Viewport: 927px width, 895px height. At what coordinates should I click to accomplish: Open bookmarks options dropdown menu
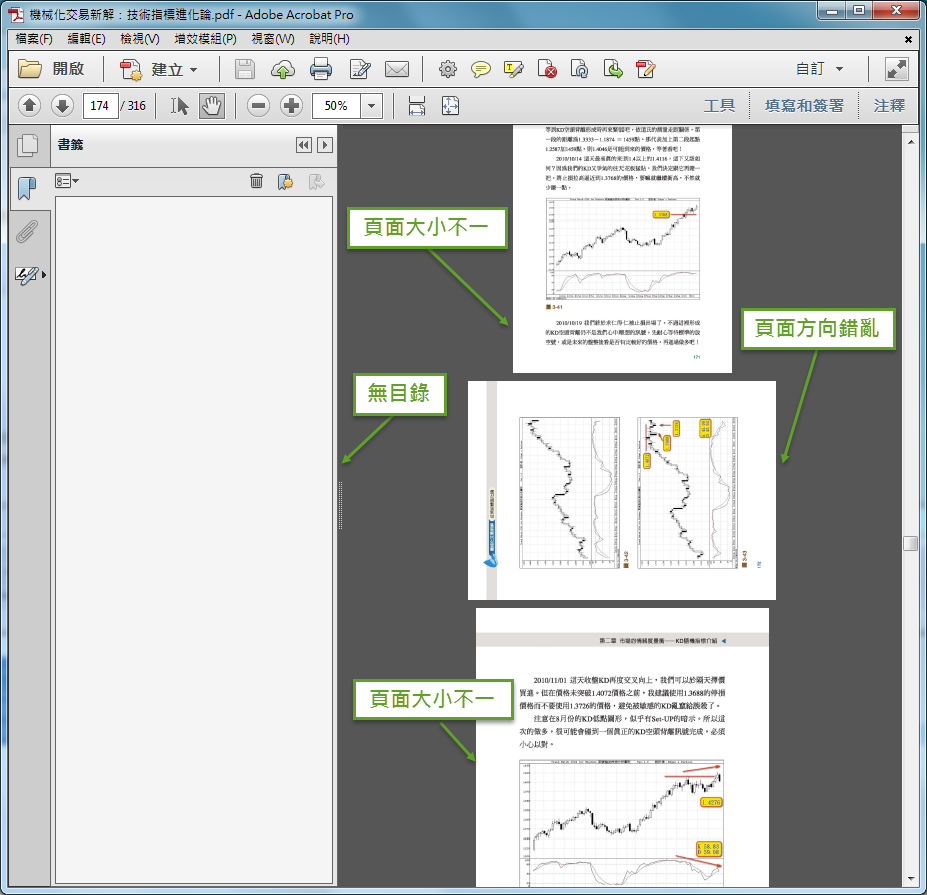coord(67,181)
